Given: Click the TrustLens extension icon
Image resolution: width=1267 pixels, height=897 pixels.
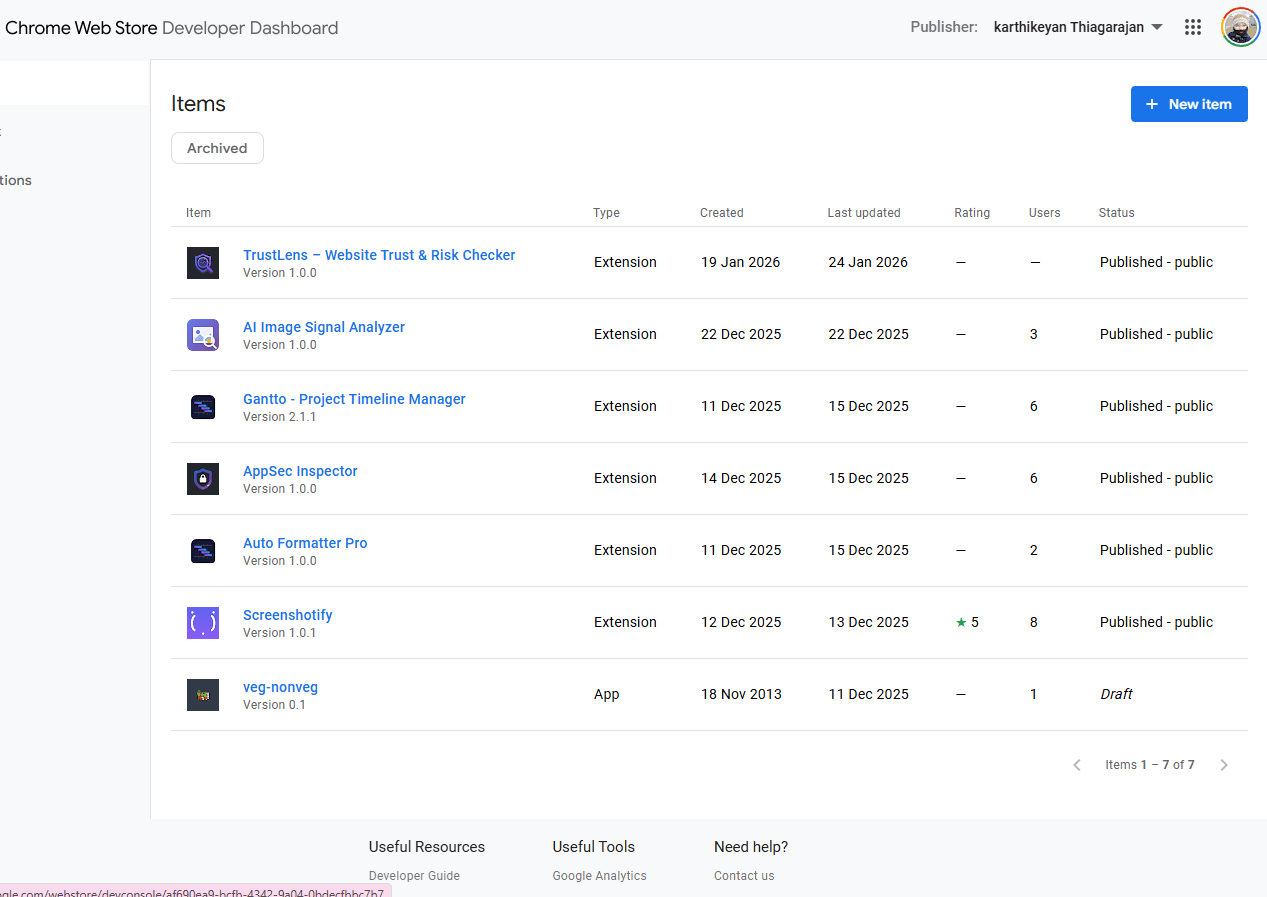Looking at the screenshot, I should pyautogui.click(x=203, y=262).
